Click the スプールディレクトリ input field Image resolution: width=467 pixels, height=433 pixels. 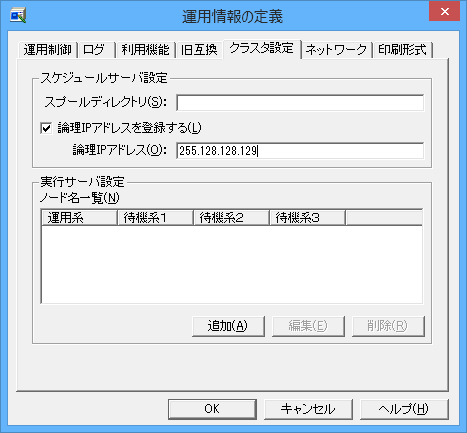coord(300,103)
